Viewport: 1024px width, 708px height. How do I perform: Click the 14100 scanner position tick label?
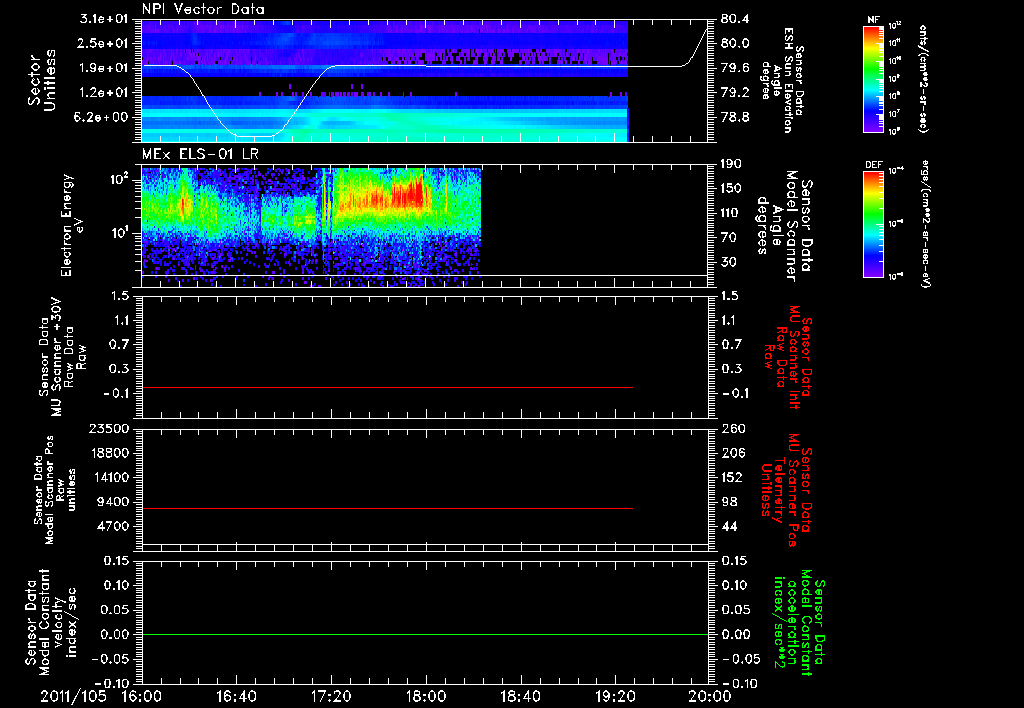(x=110, y=477)
